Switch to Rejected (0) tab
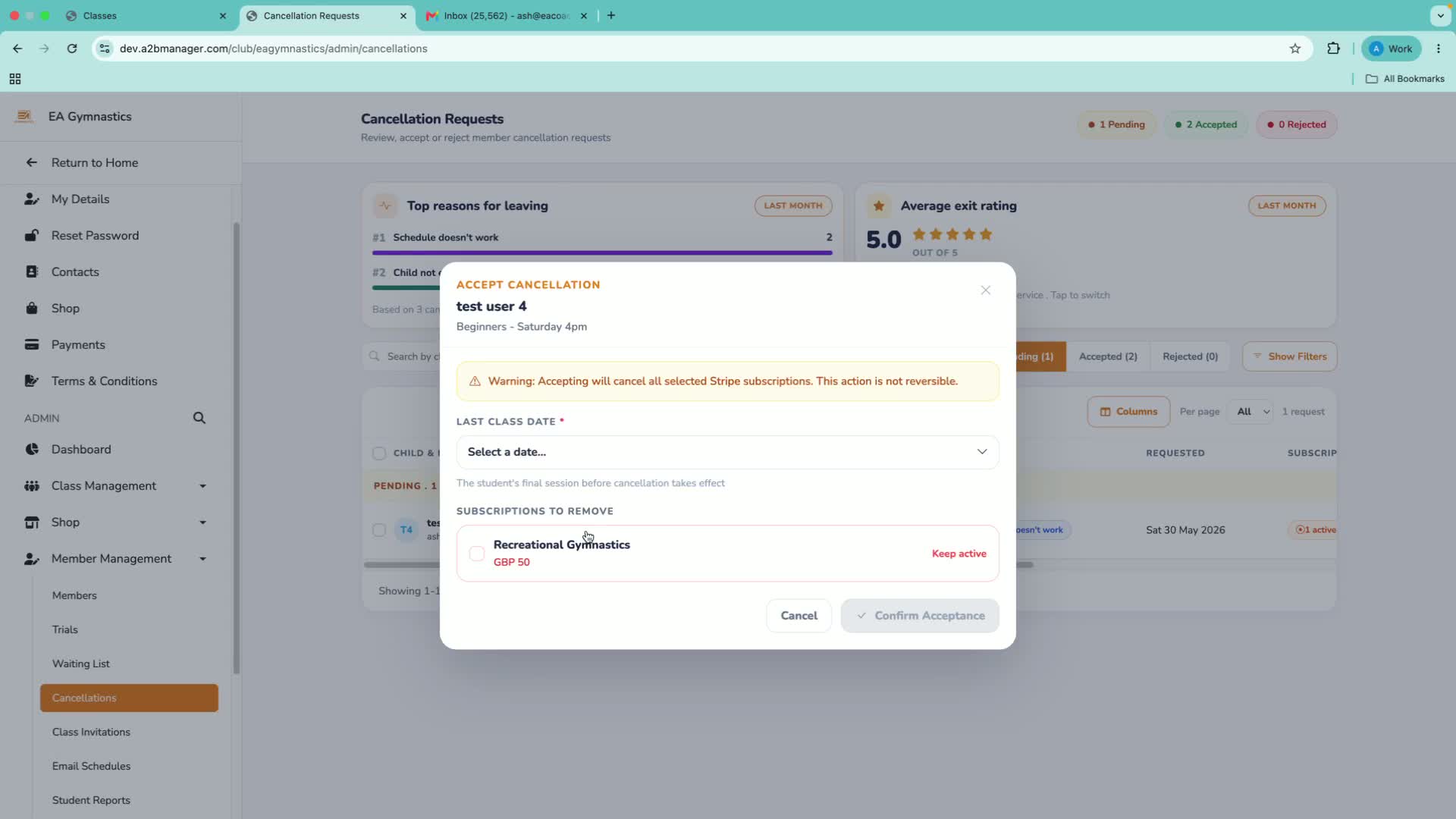 1190,356
